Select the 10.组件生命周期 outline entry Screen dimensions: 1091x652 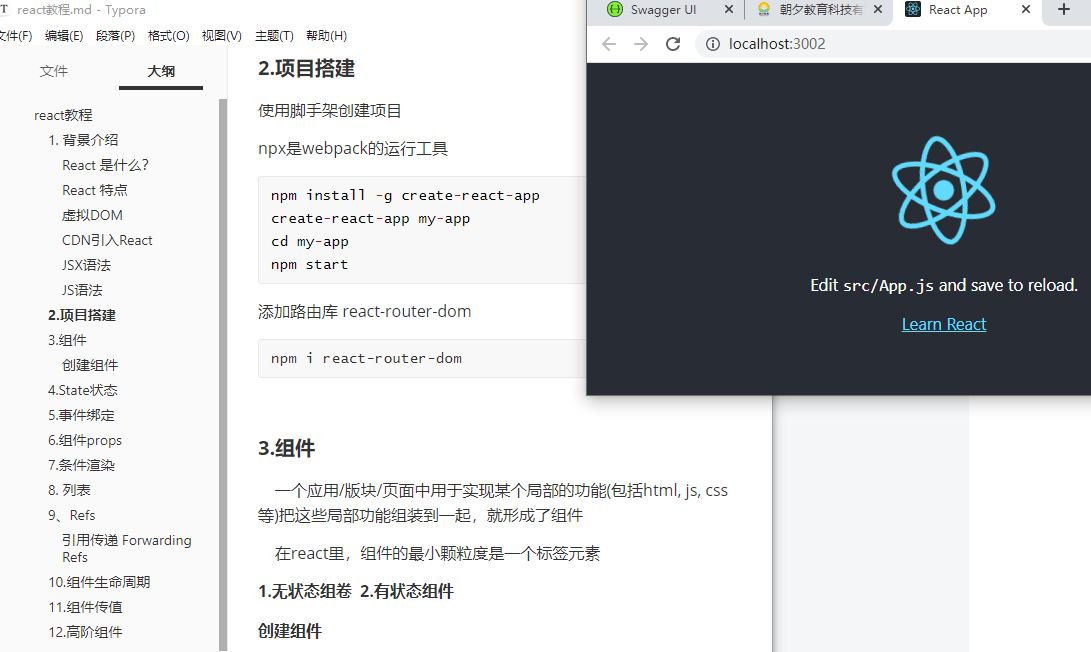click(98, 581)
